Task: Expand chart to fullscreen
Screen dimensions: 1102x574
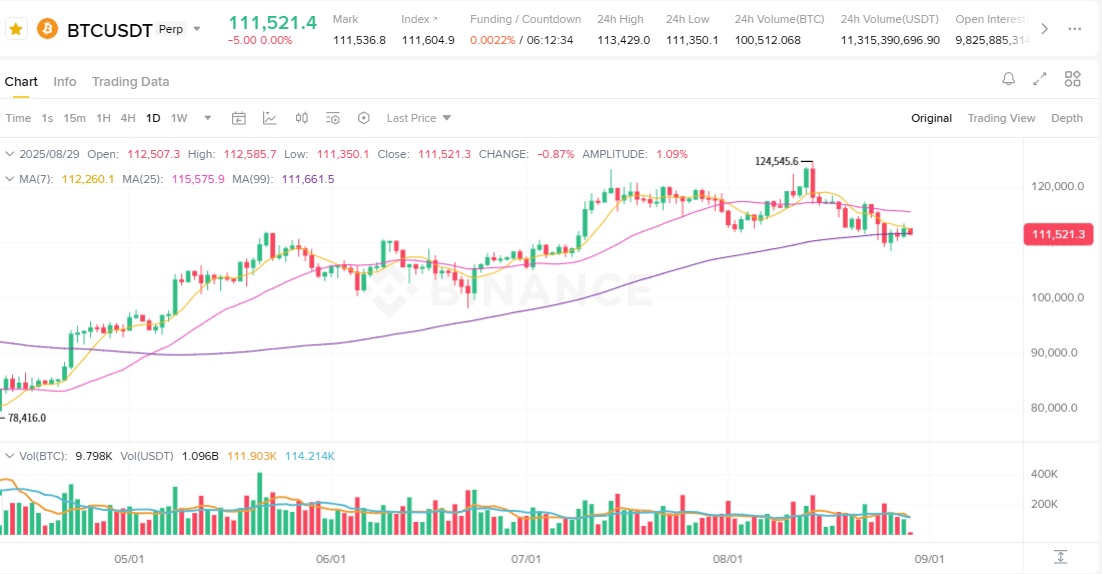Action: (x=1040, y=79)
